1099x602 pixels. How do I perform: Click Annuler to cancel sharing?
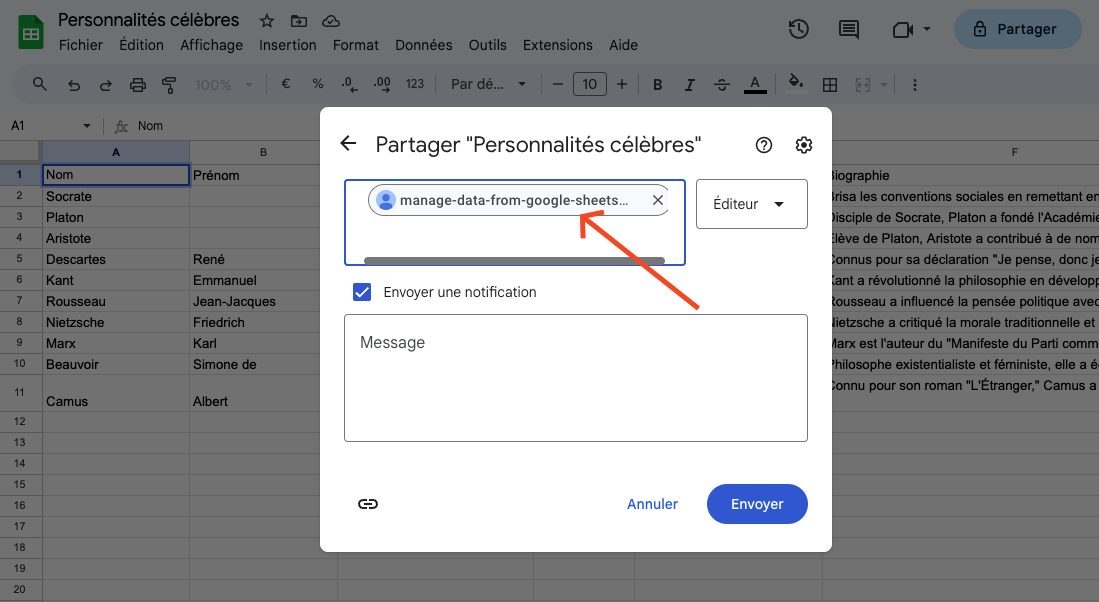(652, 504)
